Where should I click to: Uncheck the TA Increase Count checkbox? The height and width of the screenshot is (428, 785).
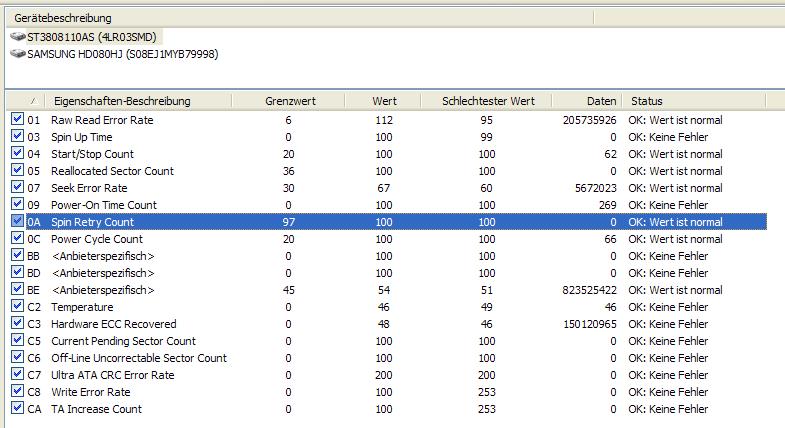point(18,408)
